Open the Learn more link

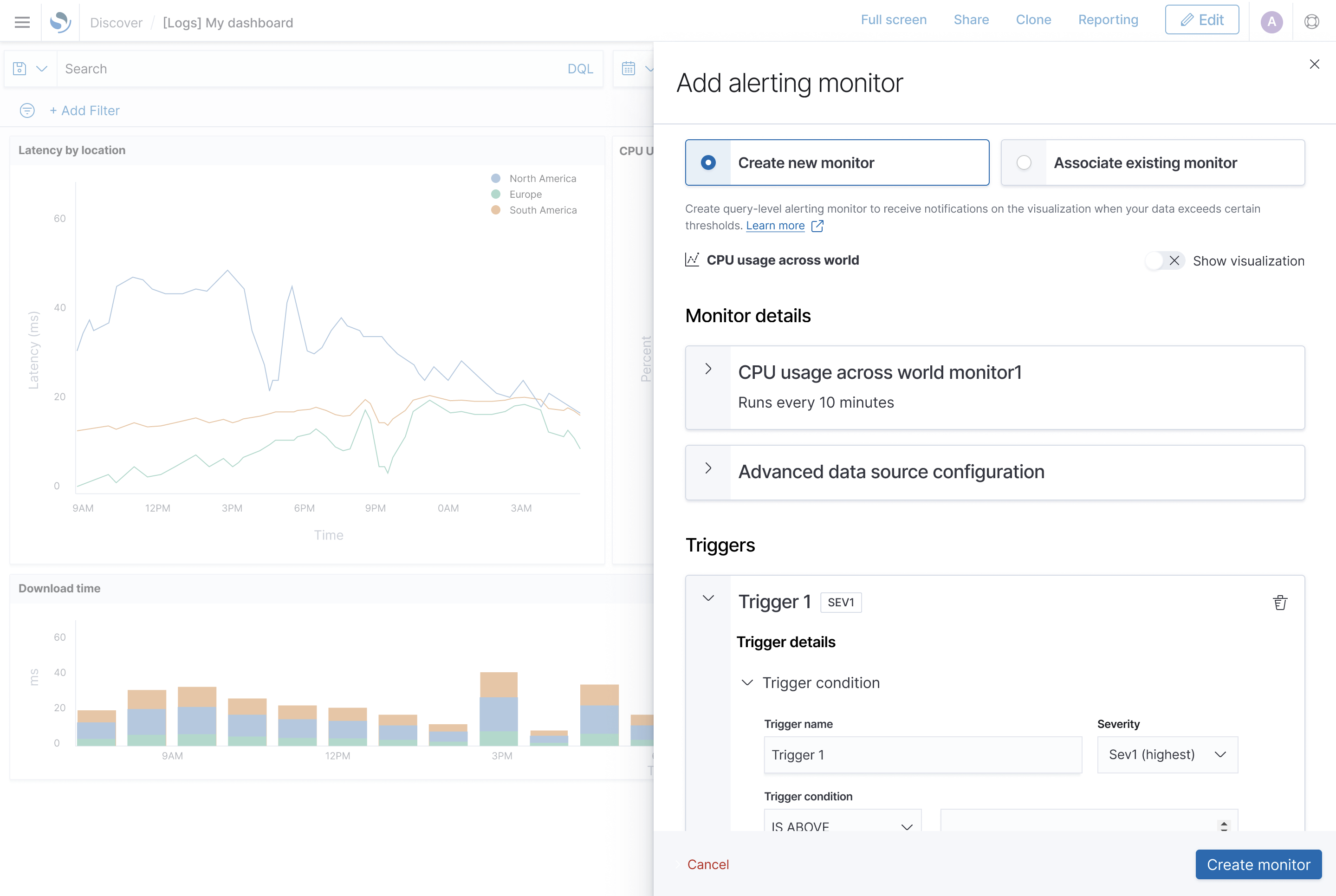coord(775,226)
